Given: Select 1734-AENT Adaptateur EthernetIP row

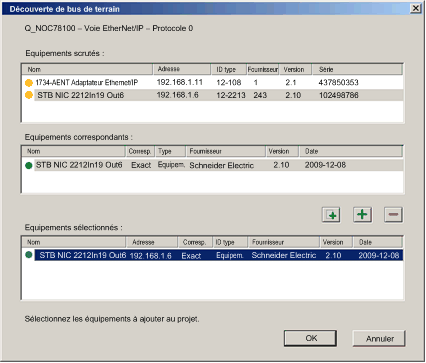Looking at the screenshot, I should pos(212,82).
